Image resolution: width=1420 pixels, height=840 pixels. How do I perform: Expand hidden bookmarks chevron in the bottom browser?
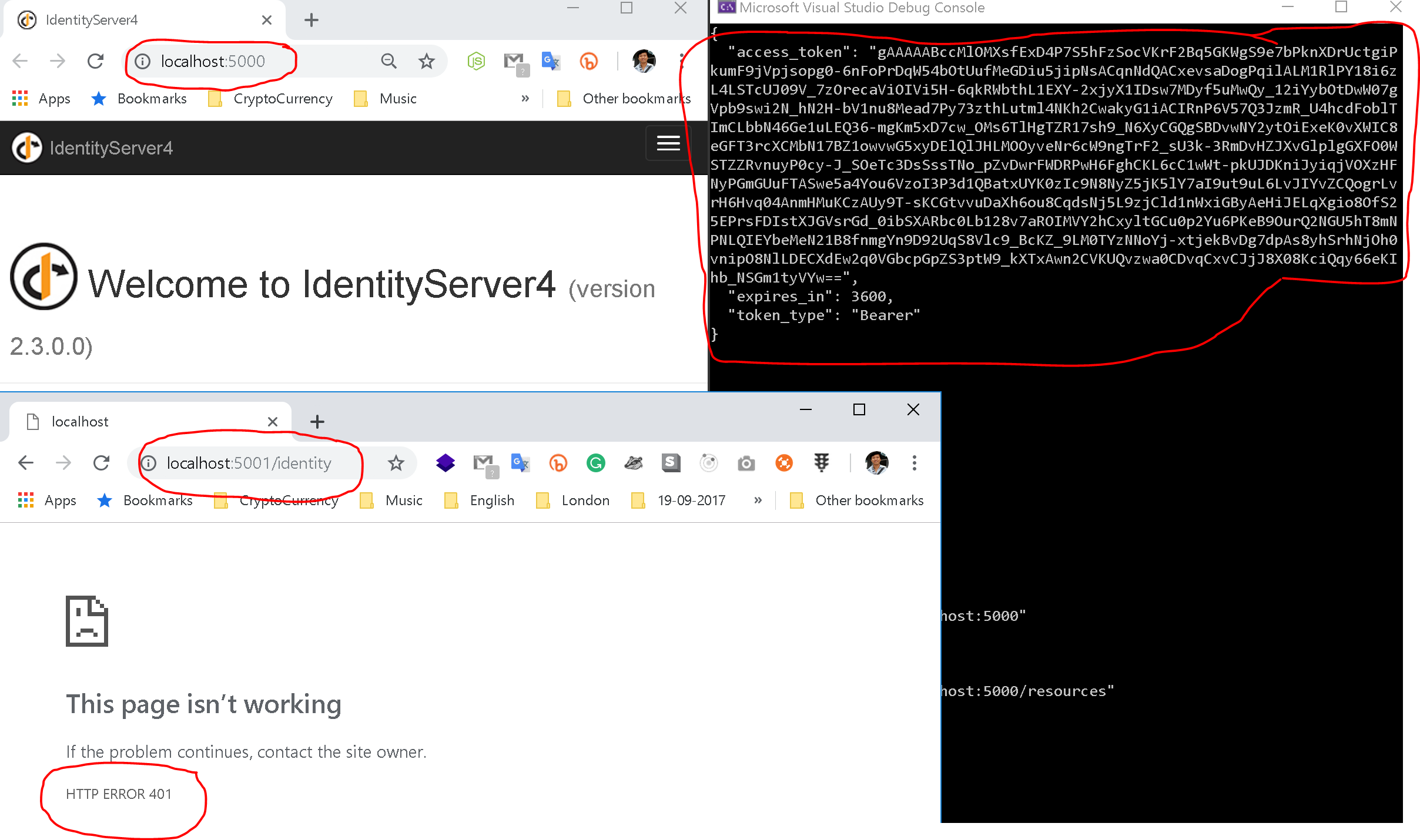pos(758,500)
